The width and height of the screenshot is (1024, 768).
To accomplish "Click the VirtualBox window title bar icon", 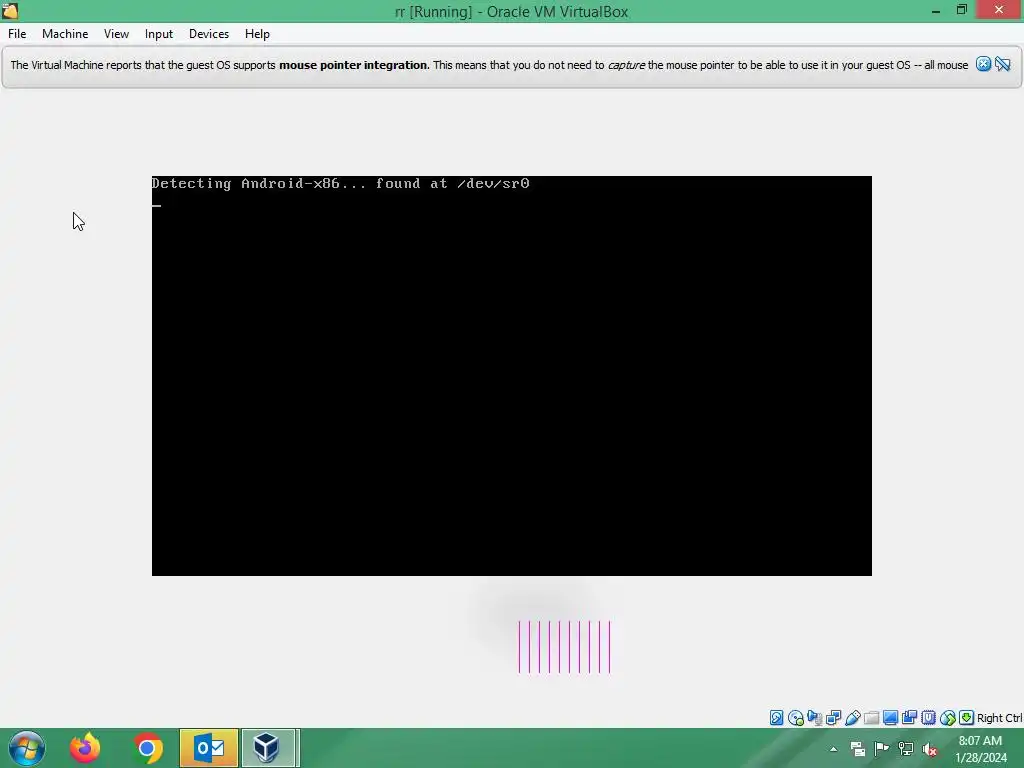I will 10,10.
